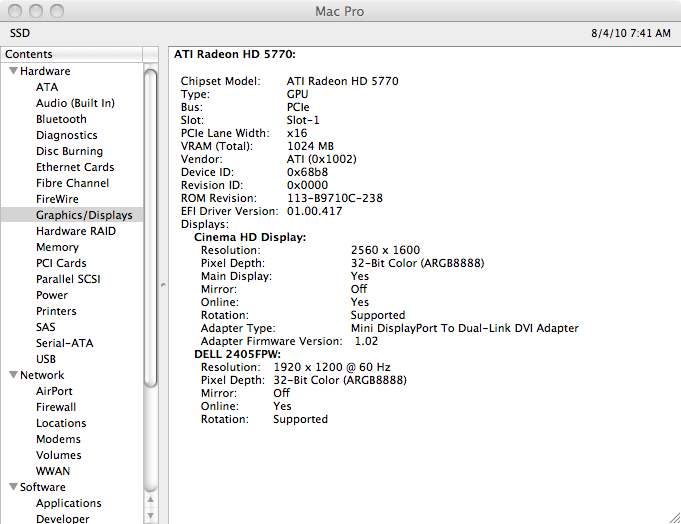Zoom the Mac Pro window
681x524 pixels.
pos(57,11)
